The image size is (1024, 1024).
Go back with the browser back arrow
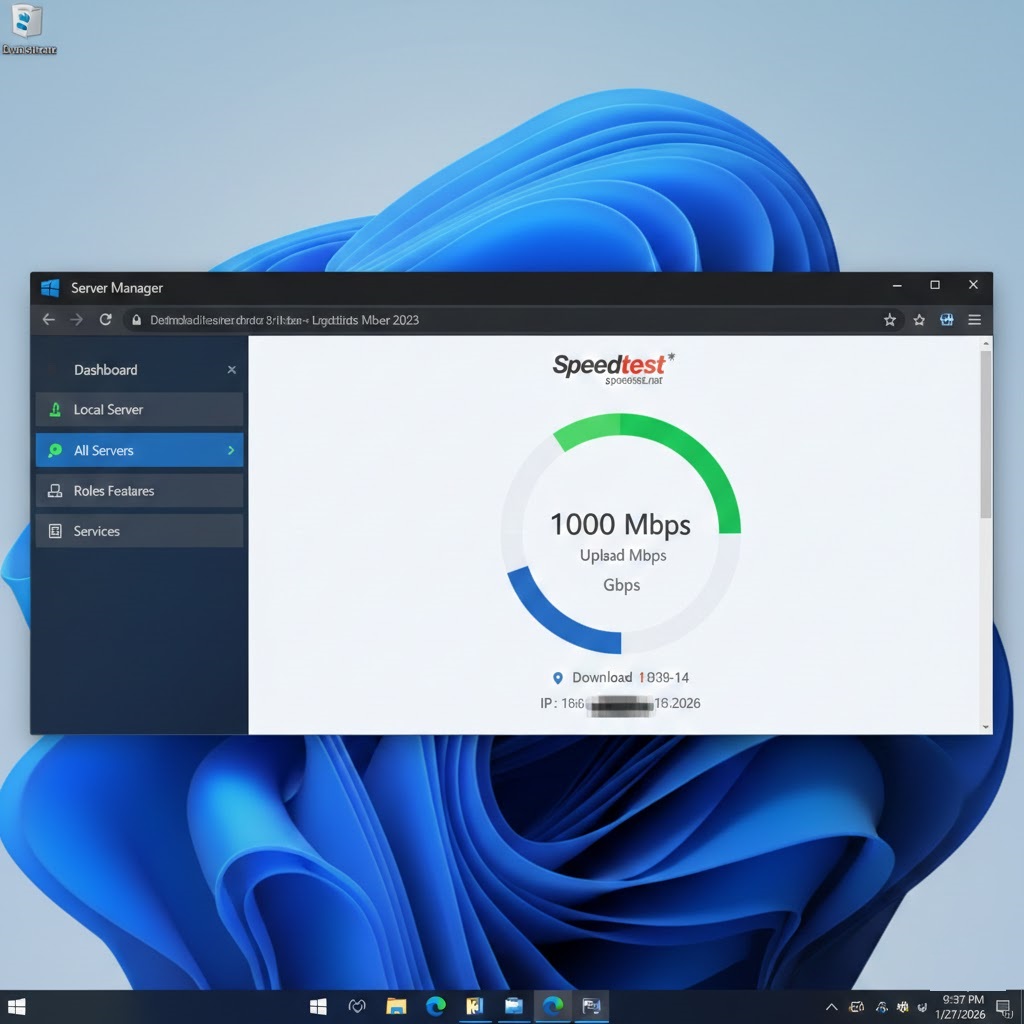[48, 319]
